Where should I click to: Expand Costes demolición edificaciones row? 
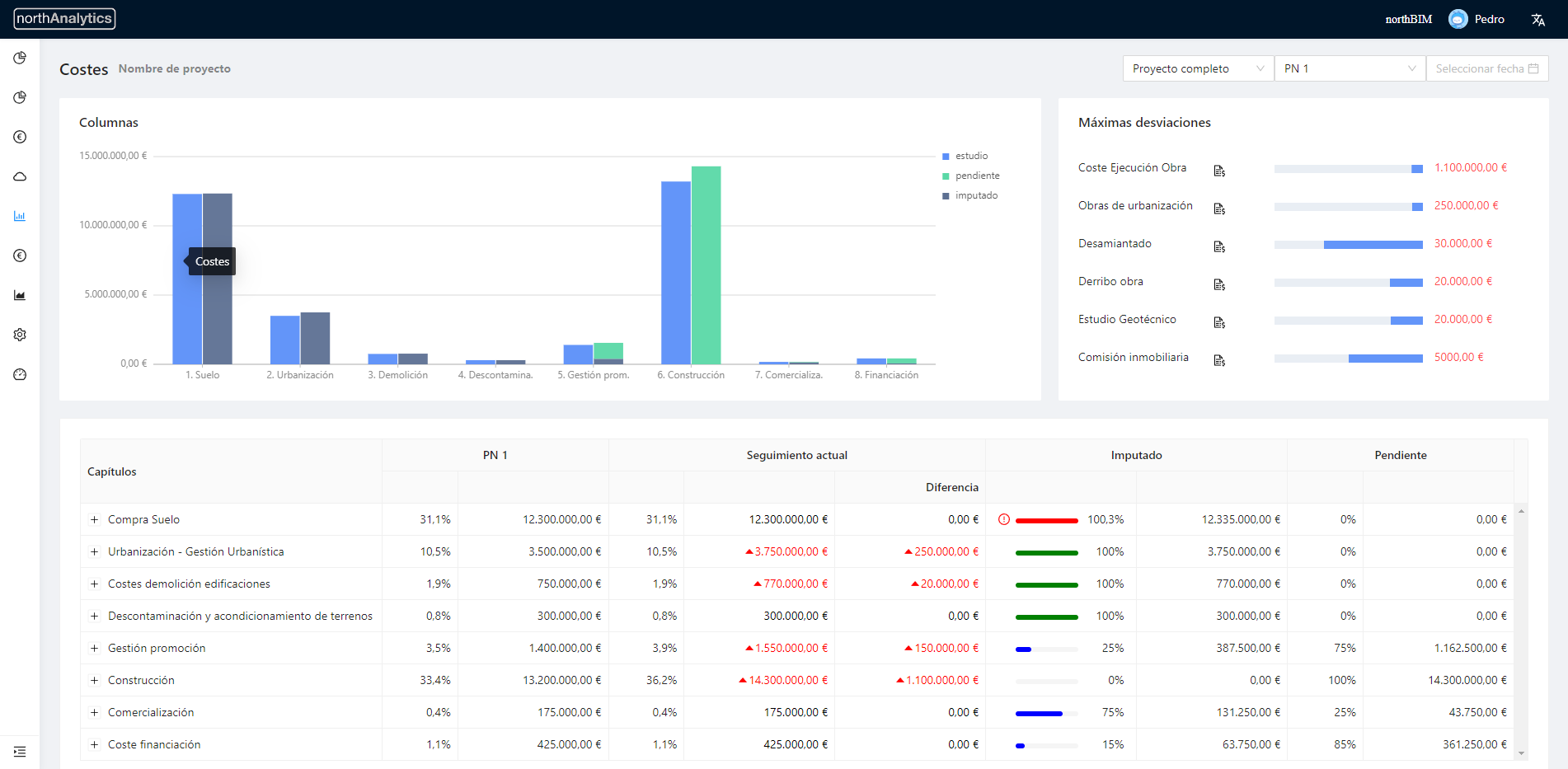pyautogui.click(x=94, y=584)
